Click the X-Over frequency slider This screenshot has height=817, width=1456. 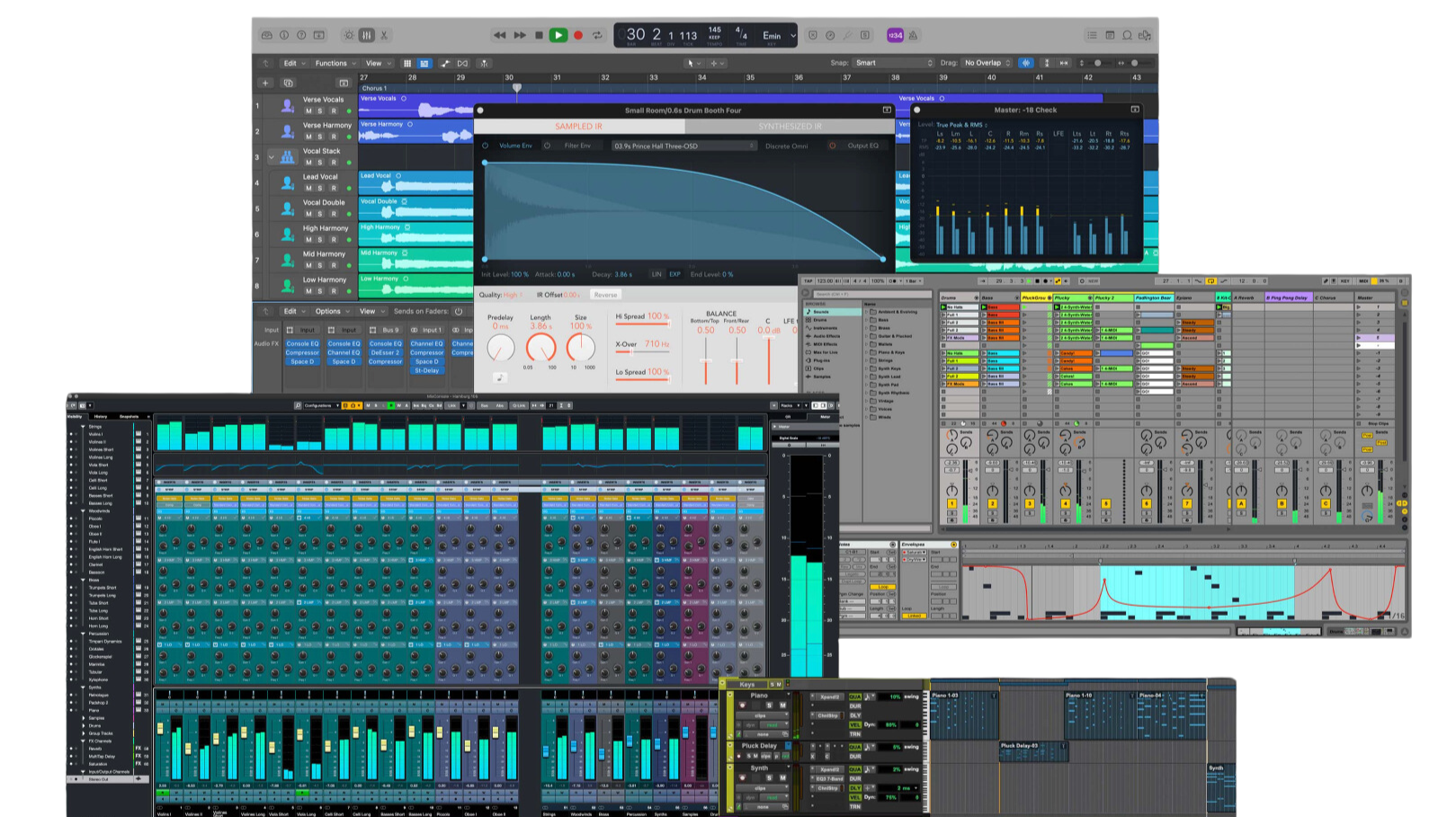pyautogui.click(x=643, y=353)
